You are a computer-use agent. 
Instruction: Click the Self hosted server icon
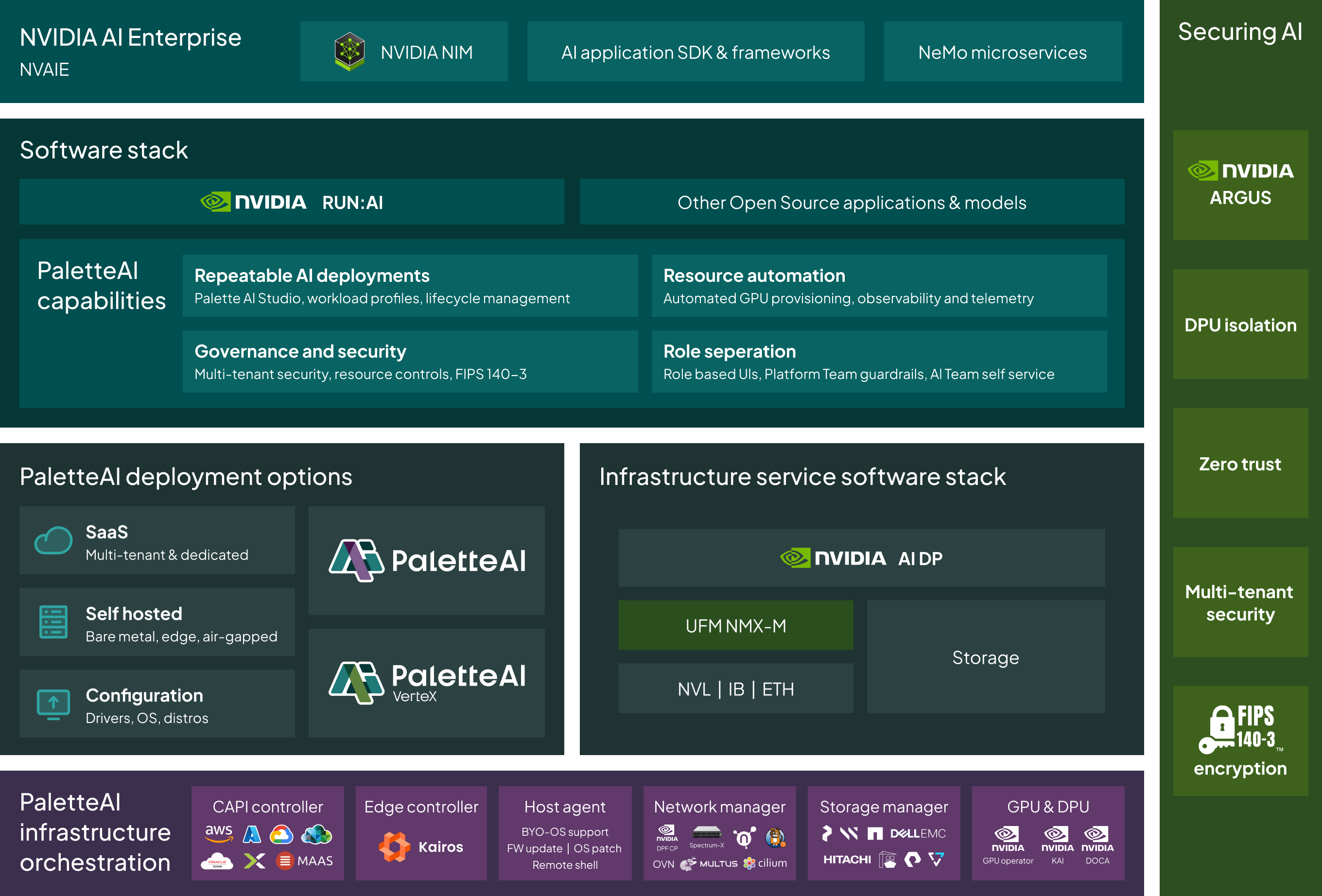pyautogui.click(x=53, y=621)
